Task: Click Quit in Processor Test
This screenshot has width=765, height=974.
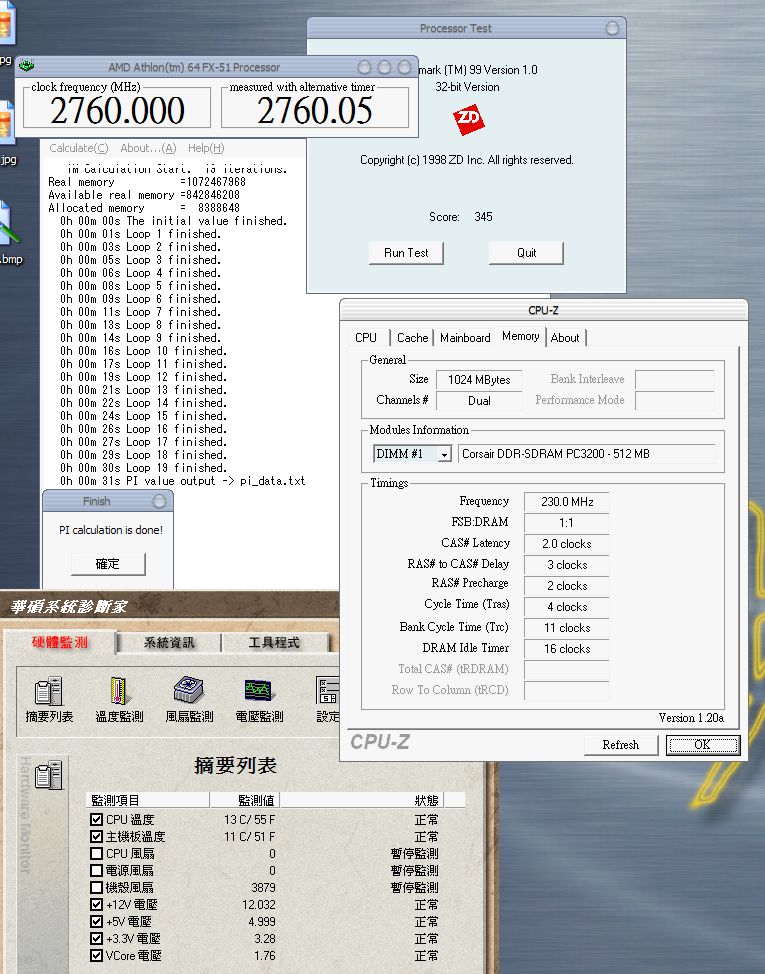Action: (x=526, y=253)
